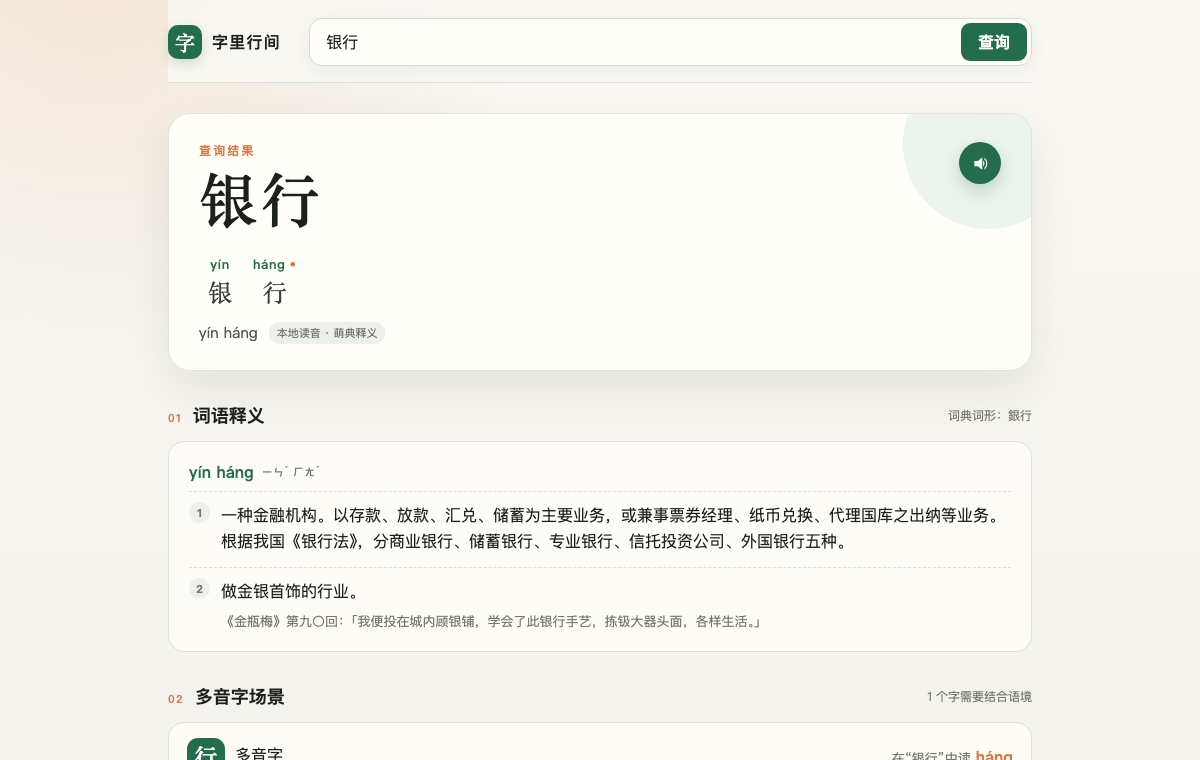Screen dimensions: 1200x760
Task: Click the 1 个字需要结合语境 note
Action: click(x=979, y=696)
